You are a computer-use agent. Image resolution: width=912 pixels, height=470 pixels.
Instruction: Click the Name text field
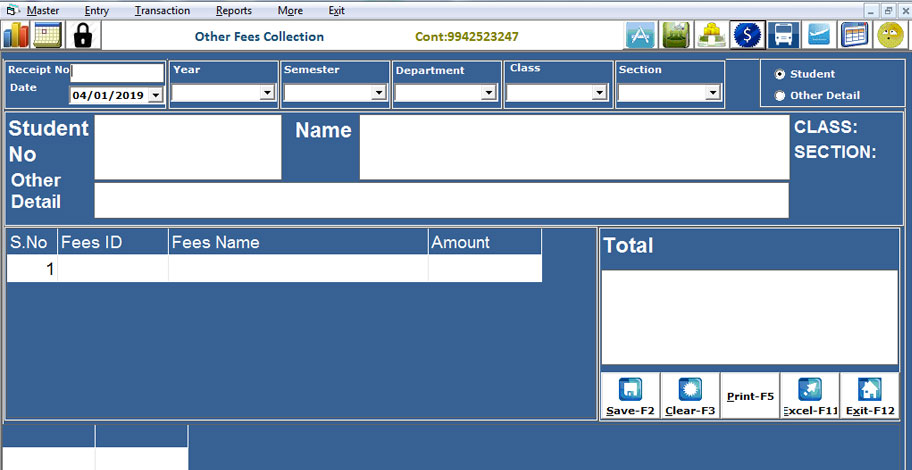(575, 147)
